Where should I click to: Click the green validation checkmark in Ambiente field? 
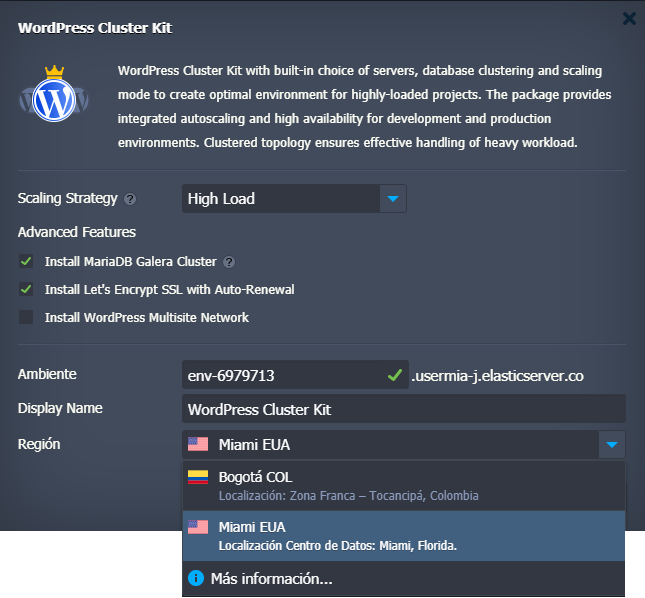pos(394,375)
